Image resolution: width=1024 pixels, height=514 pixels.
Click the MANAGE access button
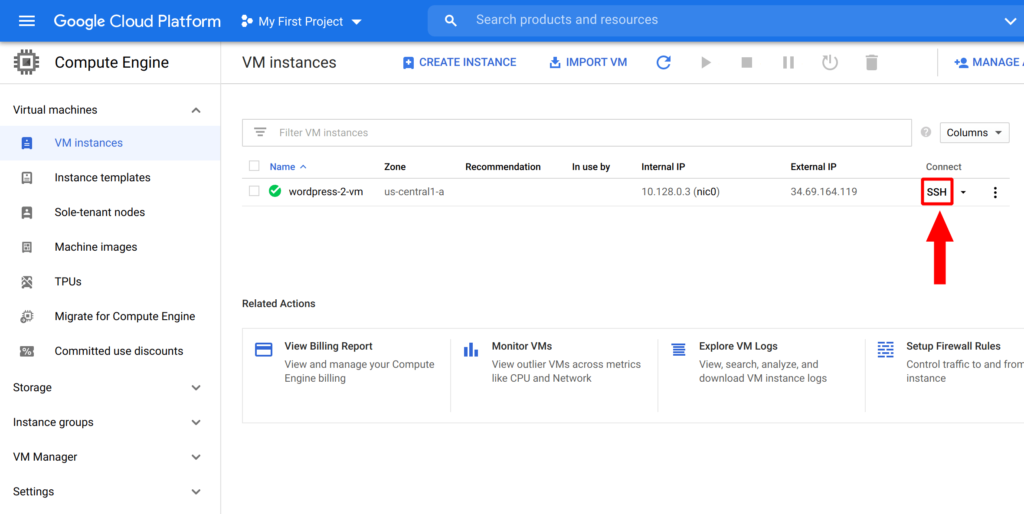coord(989,63)
